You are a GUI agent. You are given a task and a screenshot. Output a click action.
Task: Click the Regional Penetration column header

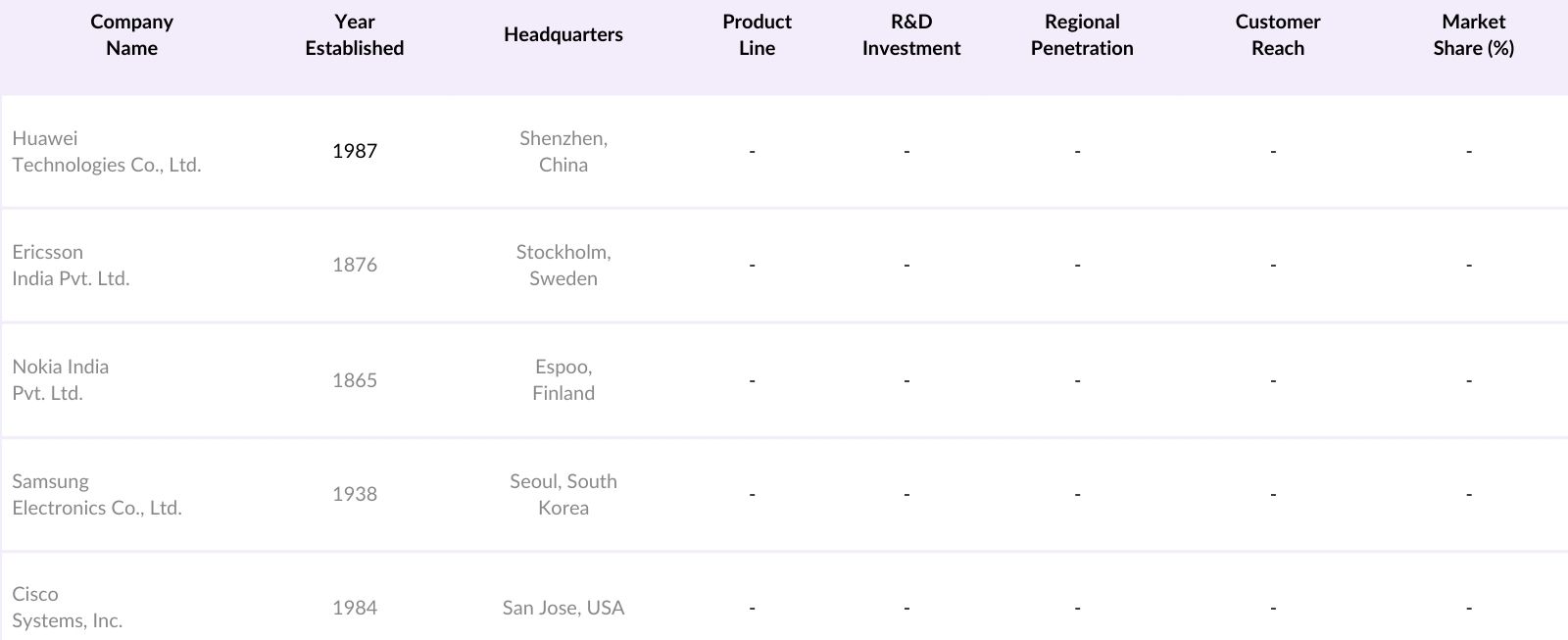tap(1082, 35)
